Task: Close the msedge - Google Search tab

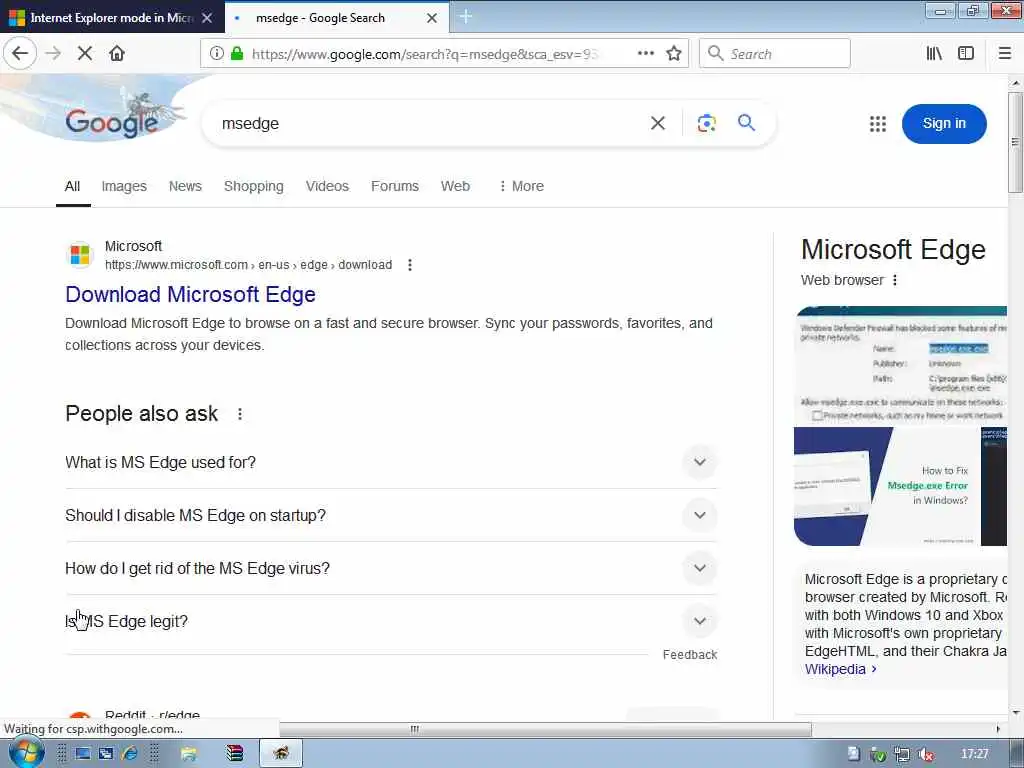Action: tap(432, 18)
